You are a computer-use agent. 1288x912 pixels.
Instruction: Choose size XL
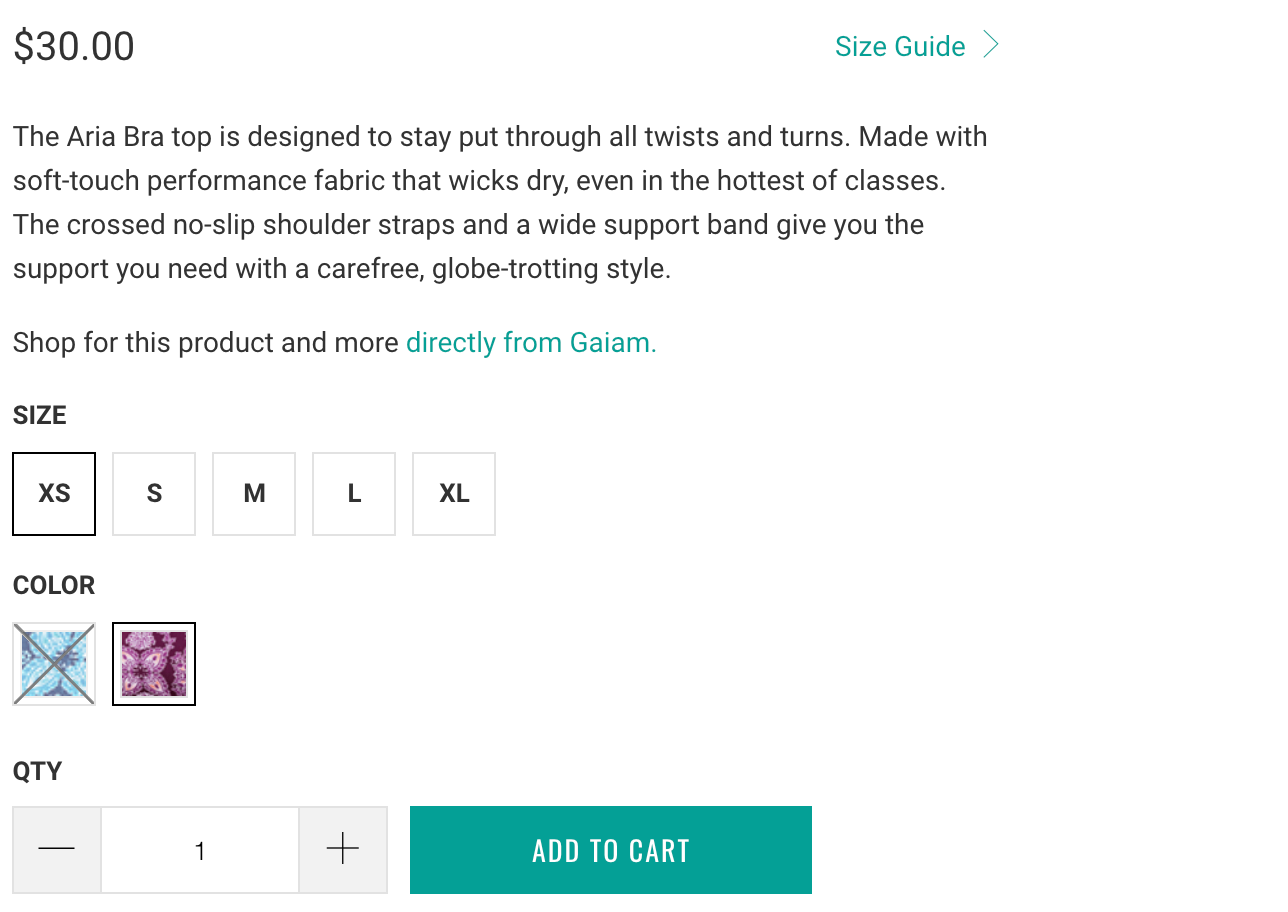tap(454, 494)
